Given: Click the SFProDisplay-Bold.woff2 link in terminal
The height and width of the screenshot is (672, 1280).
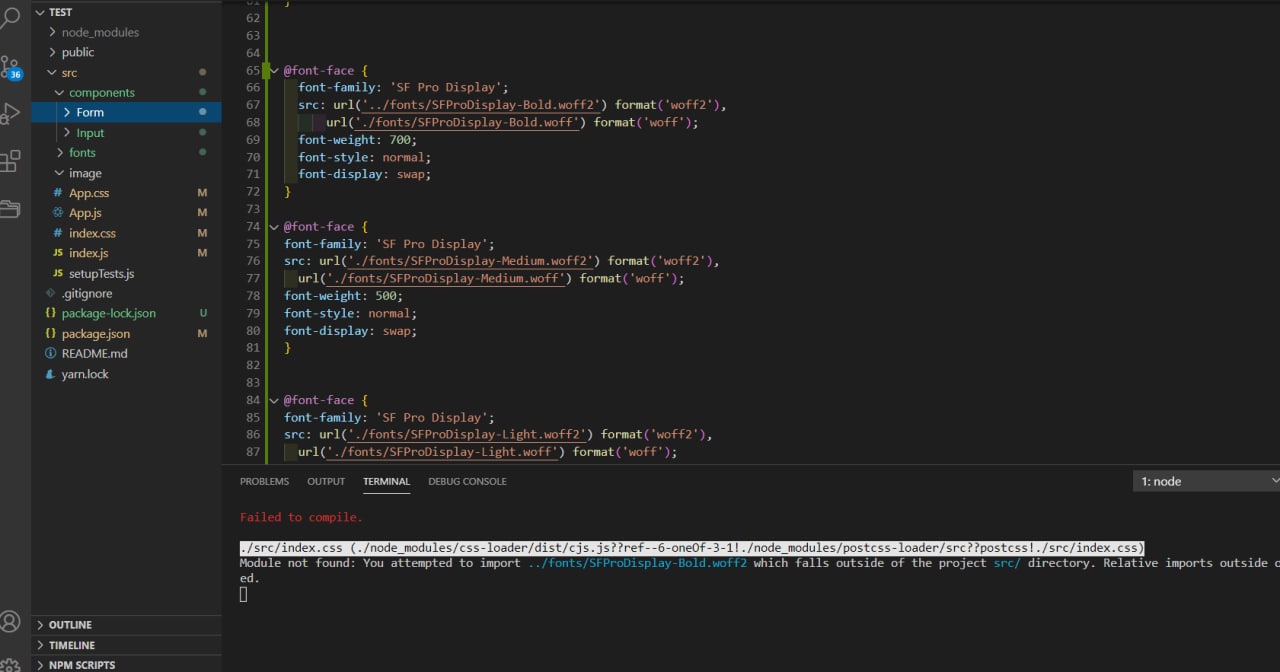Looking at the screenshot, I should pyautogui.click(x=637, y=563).
